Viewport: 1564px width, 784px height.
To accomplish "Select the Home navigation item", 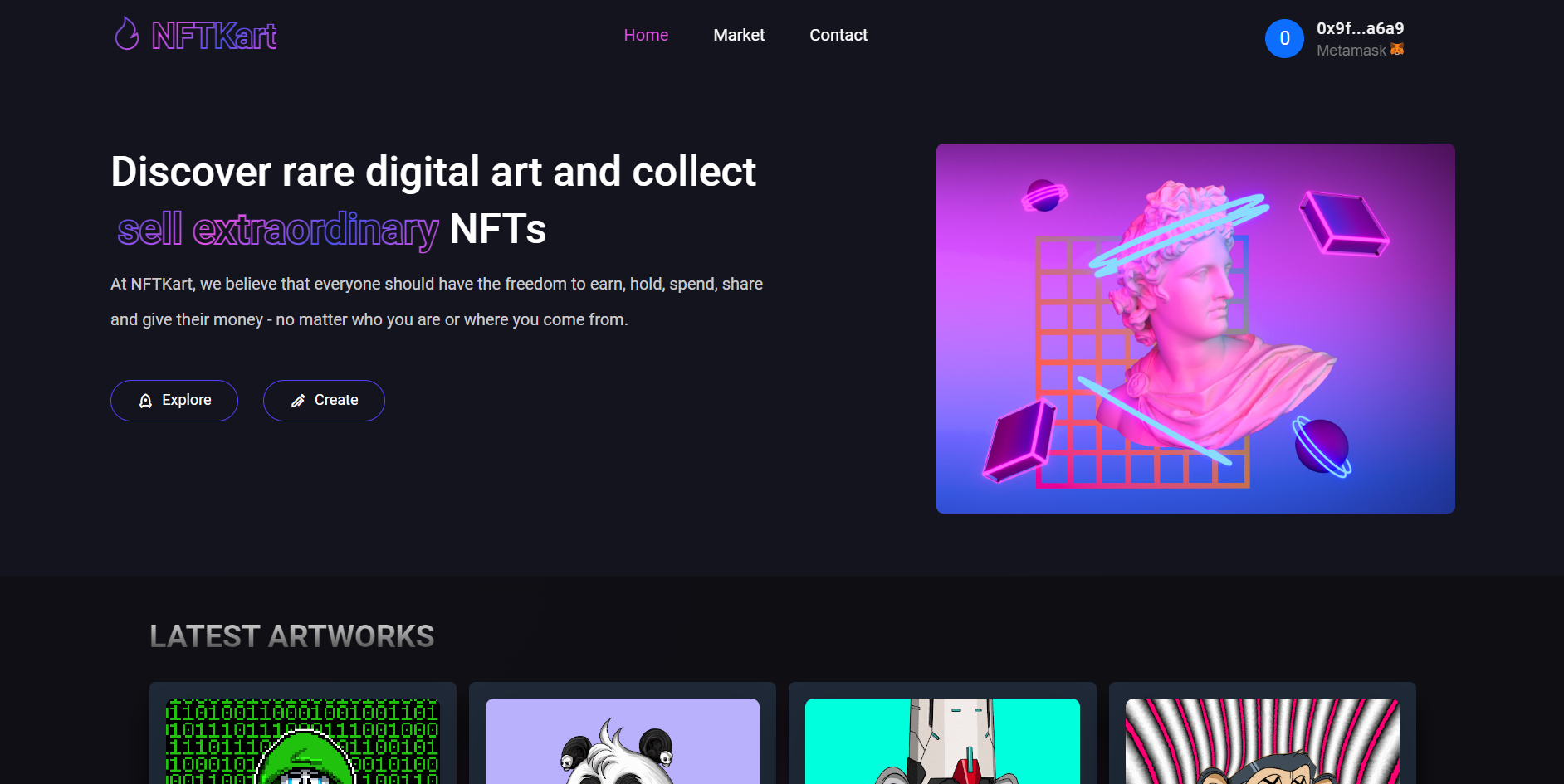I will [x=646, y=35].
